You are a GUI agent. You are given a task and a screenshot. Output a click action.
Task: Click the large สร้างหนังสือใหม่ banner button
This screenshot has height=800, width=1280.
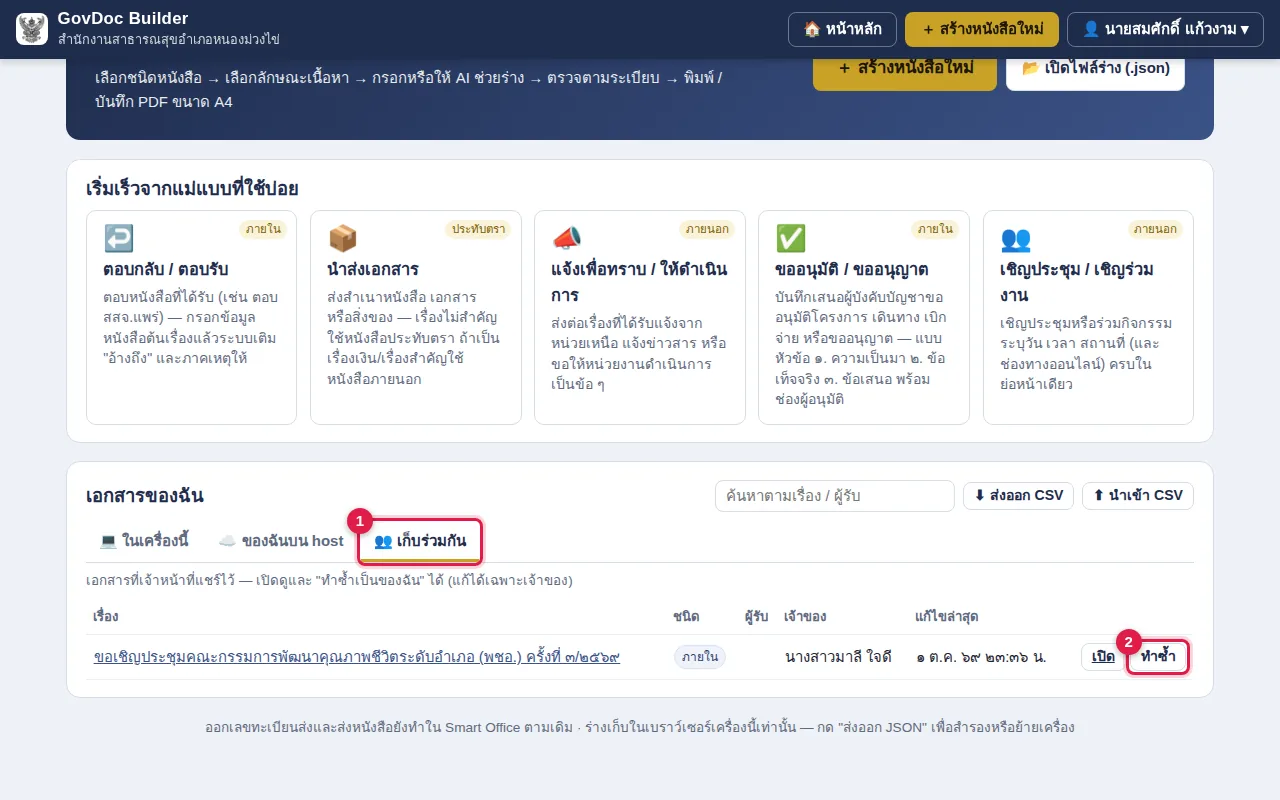pyautogui.click(x=905, y=68)
